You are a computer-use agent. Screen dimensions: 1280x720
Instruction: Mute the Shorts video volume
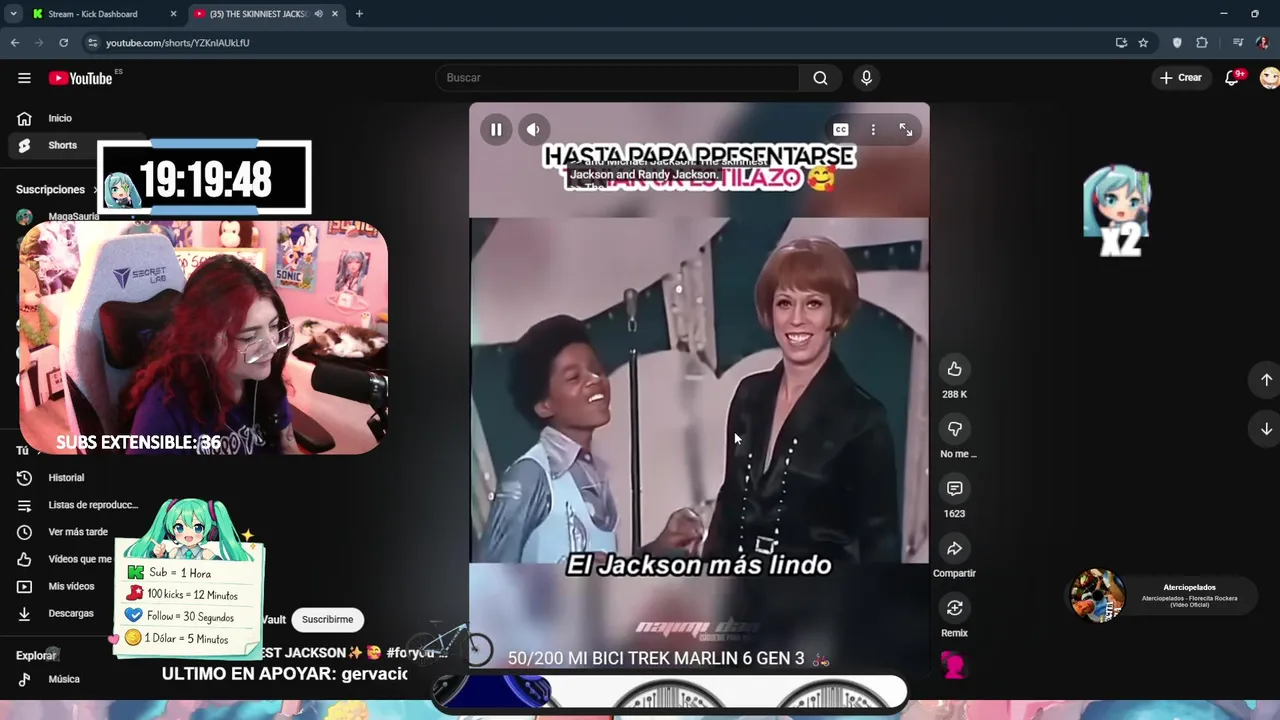[x=533, y=129]
